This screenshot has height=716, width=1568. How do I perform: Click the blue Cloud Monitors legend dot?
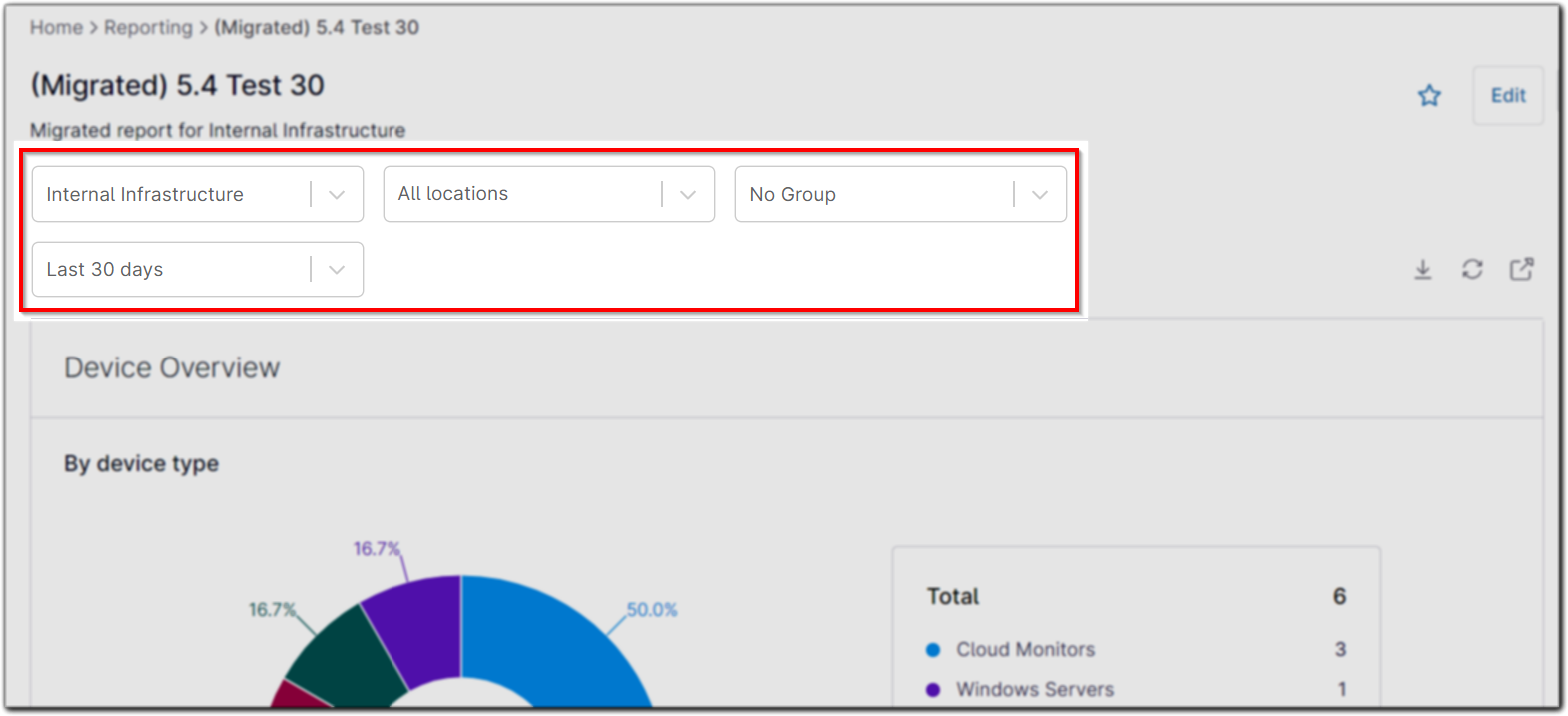[933, 650]
